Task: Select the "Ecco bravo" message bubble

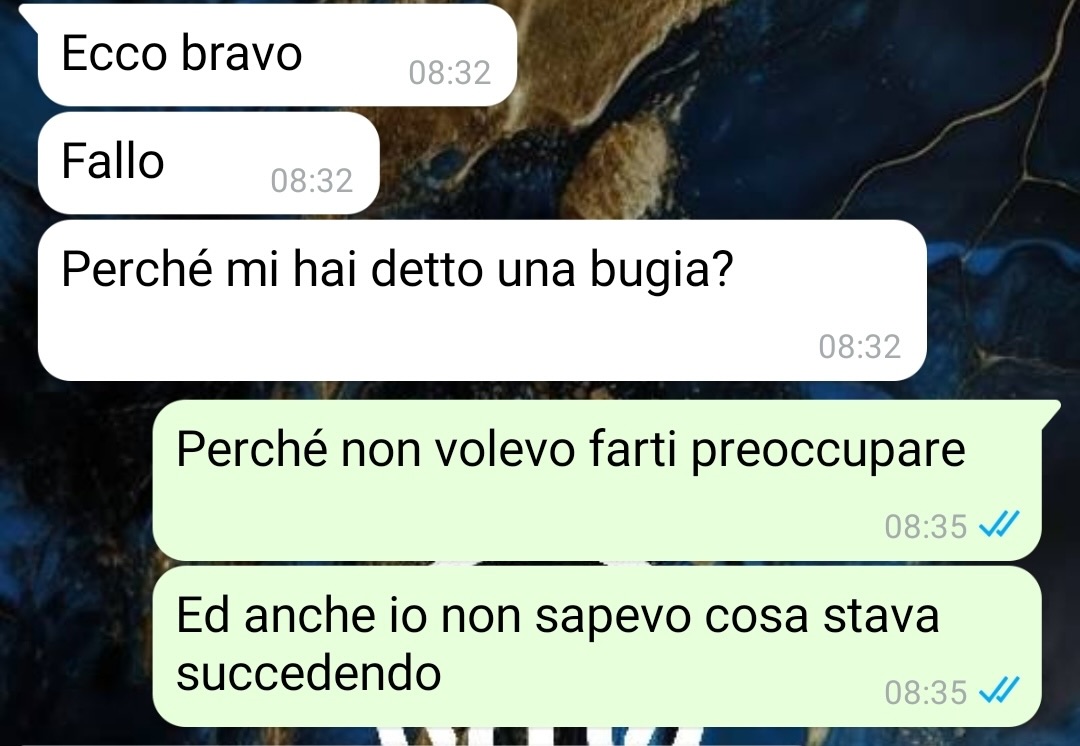Action: pyautogui.click(x=277, y=55)
